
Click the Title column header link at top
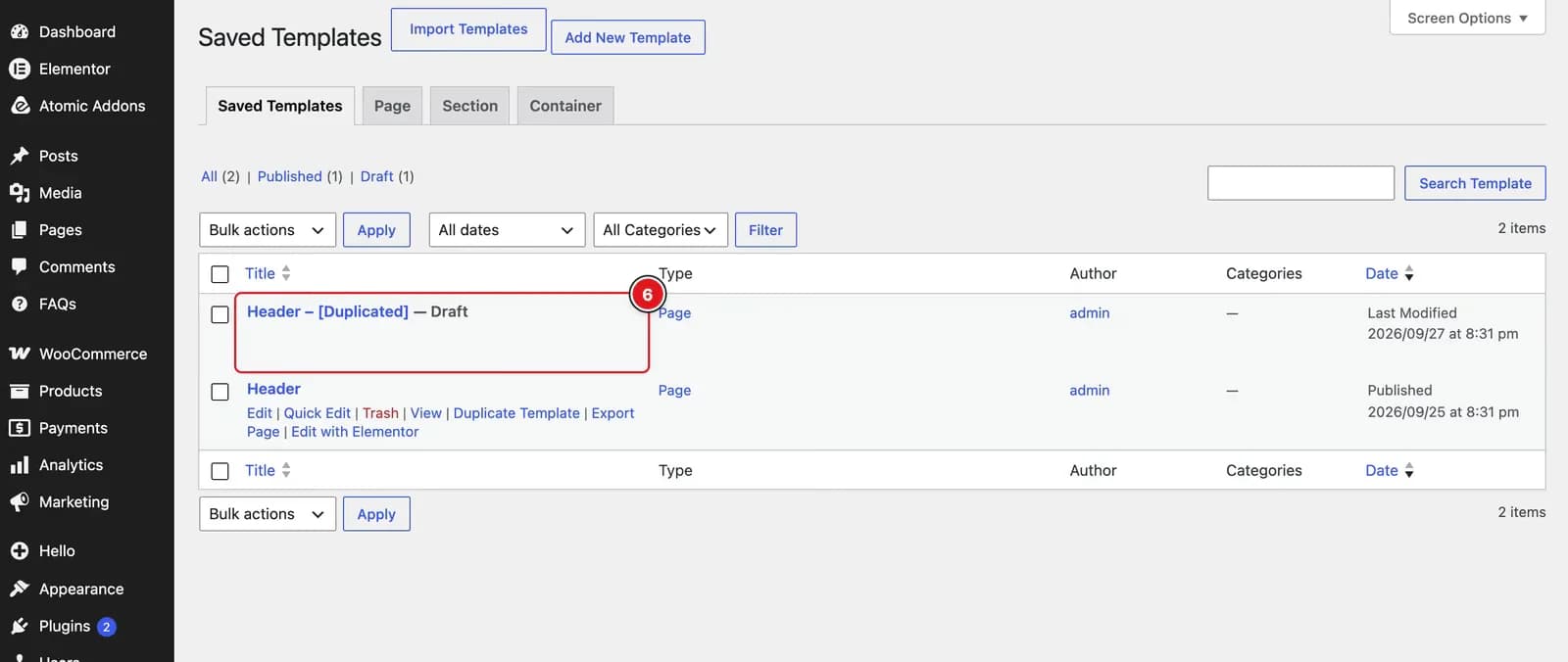260,273
